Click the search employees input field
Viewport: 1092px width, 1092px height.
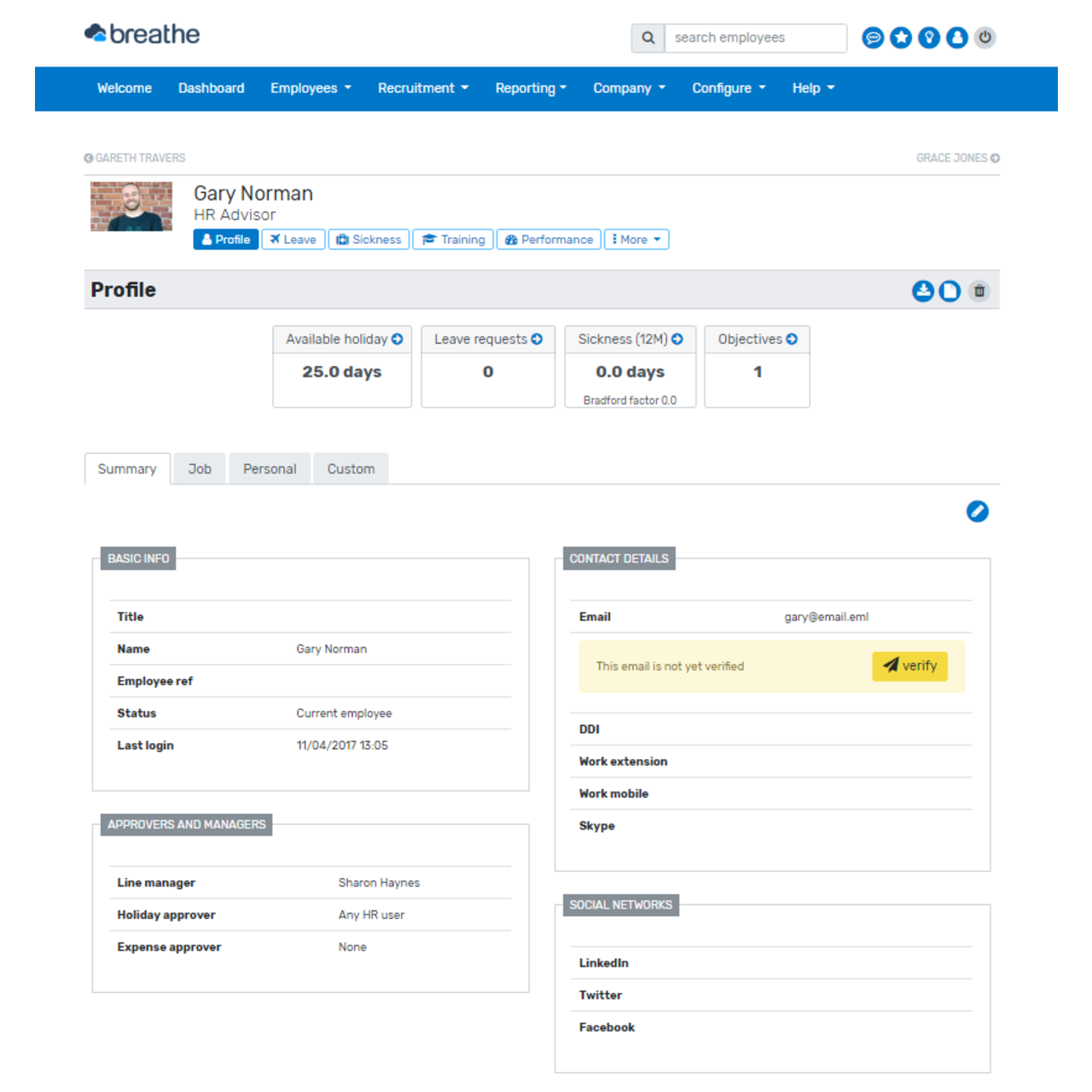coord(755,38)
